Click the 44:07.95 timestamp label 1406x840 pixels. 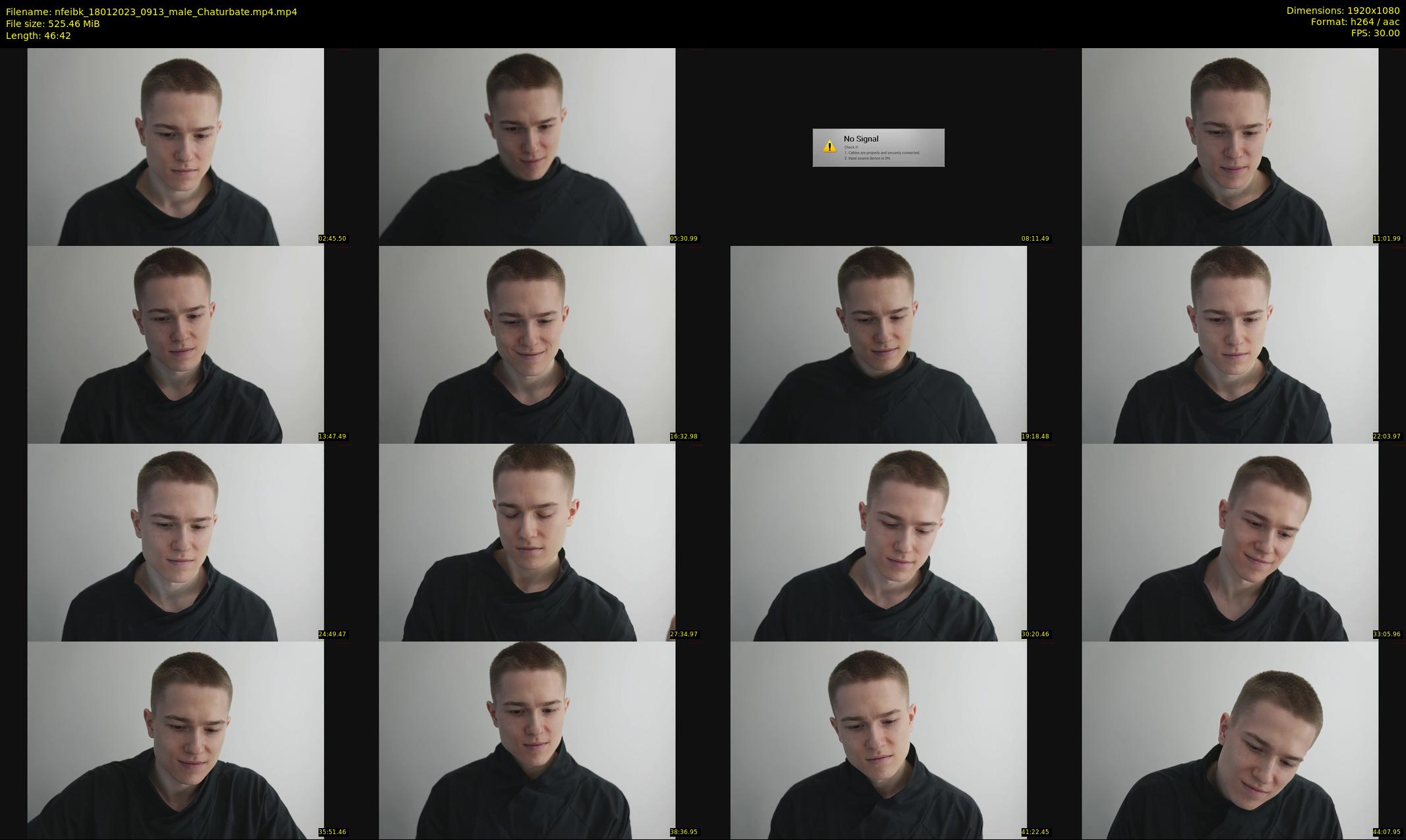pos(1386,832)
